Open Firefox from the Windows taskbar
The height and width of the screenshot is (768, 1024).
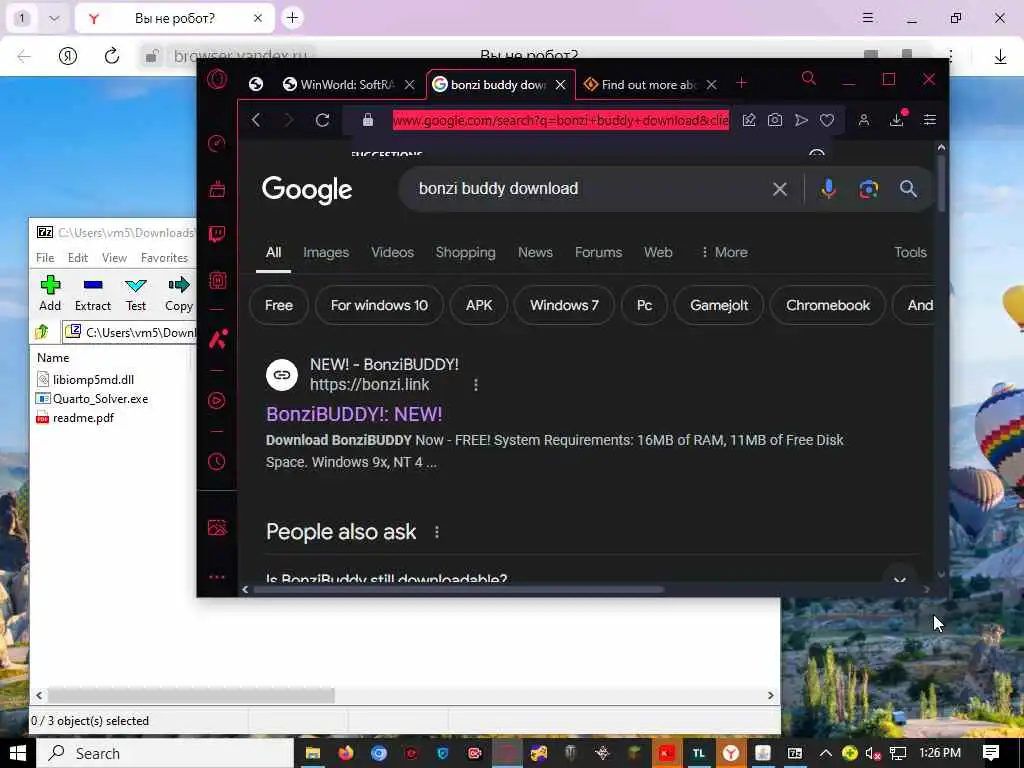345,753
